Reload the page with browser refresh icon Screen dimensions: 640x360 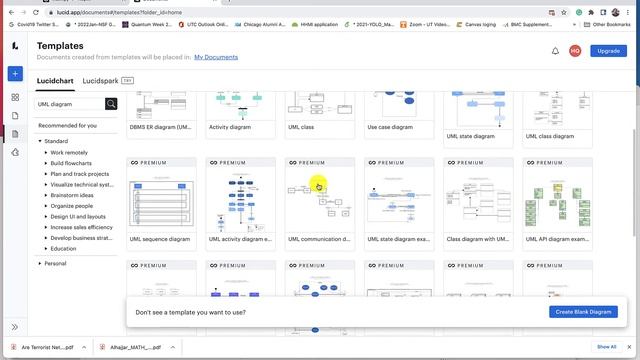click(x=36, y=12)
